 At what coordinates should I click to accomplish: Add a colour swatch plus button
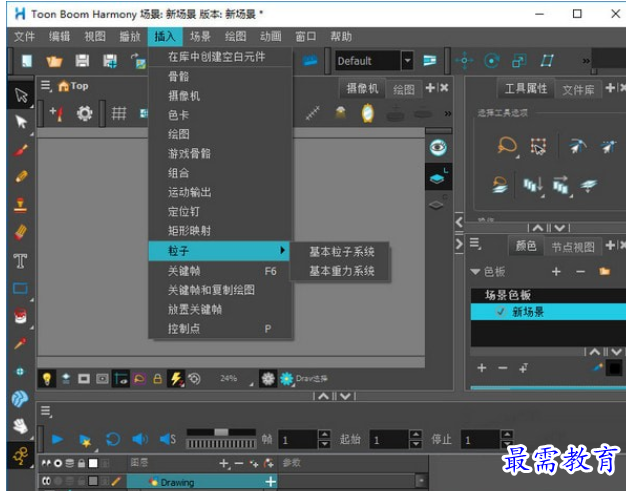482,368
